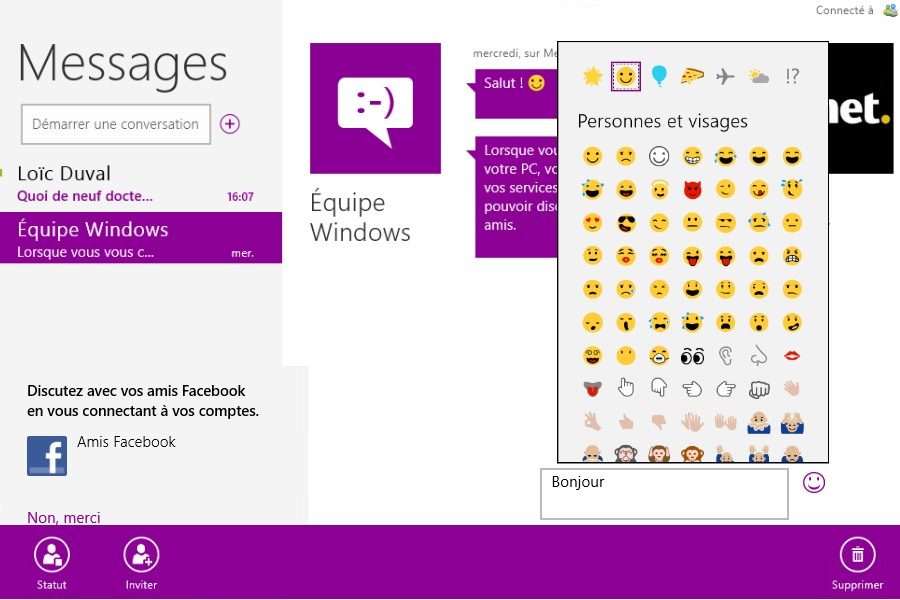Click the message box containing 'Bonjour'
900x600 pixels.
[x=664, y=494]
